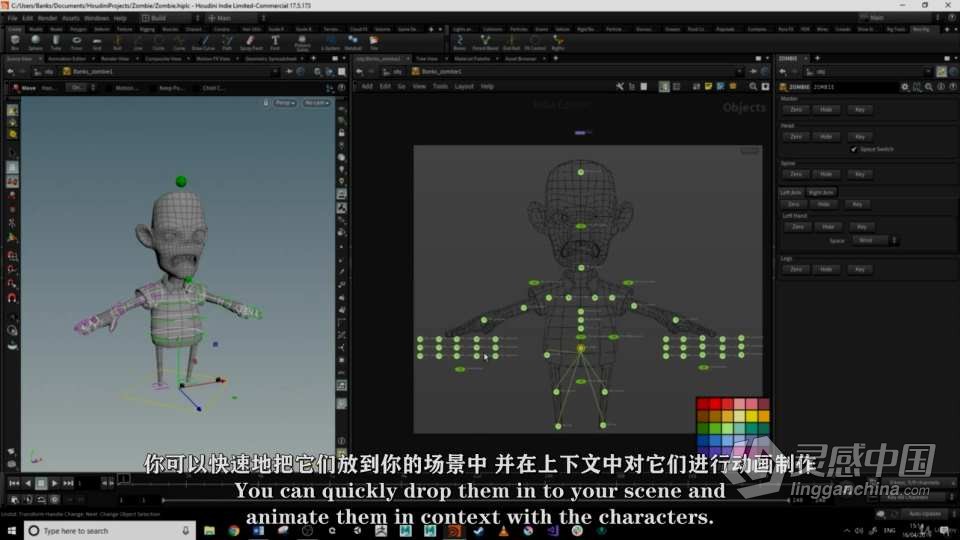Jump to the first frame of timeline

coord(13,483)
